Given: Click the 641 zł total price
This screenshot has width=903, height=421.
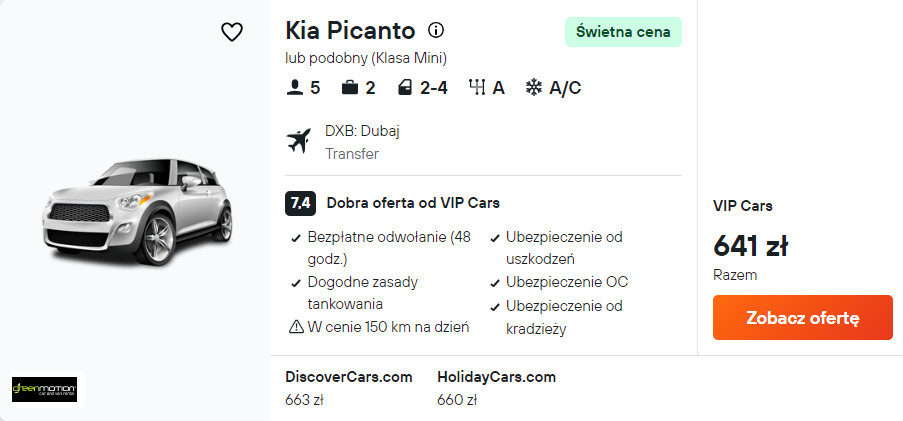Looking at the screenshot, I should [750, 246].
